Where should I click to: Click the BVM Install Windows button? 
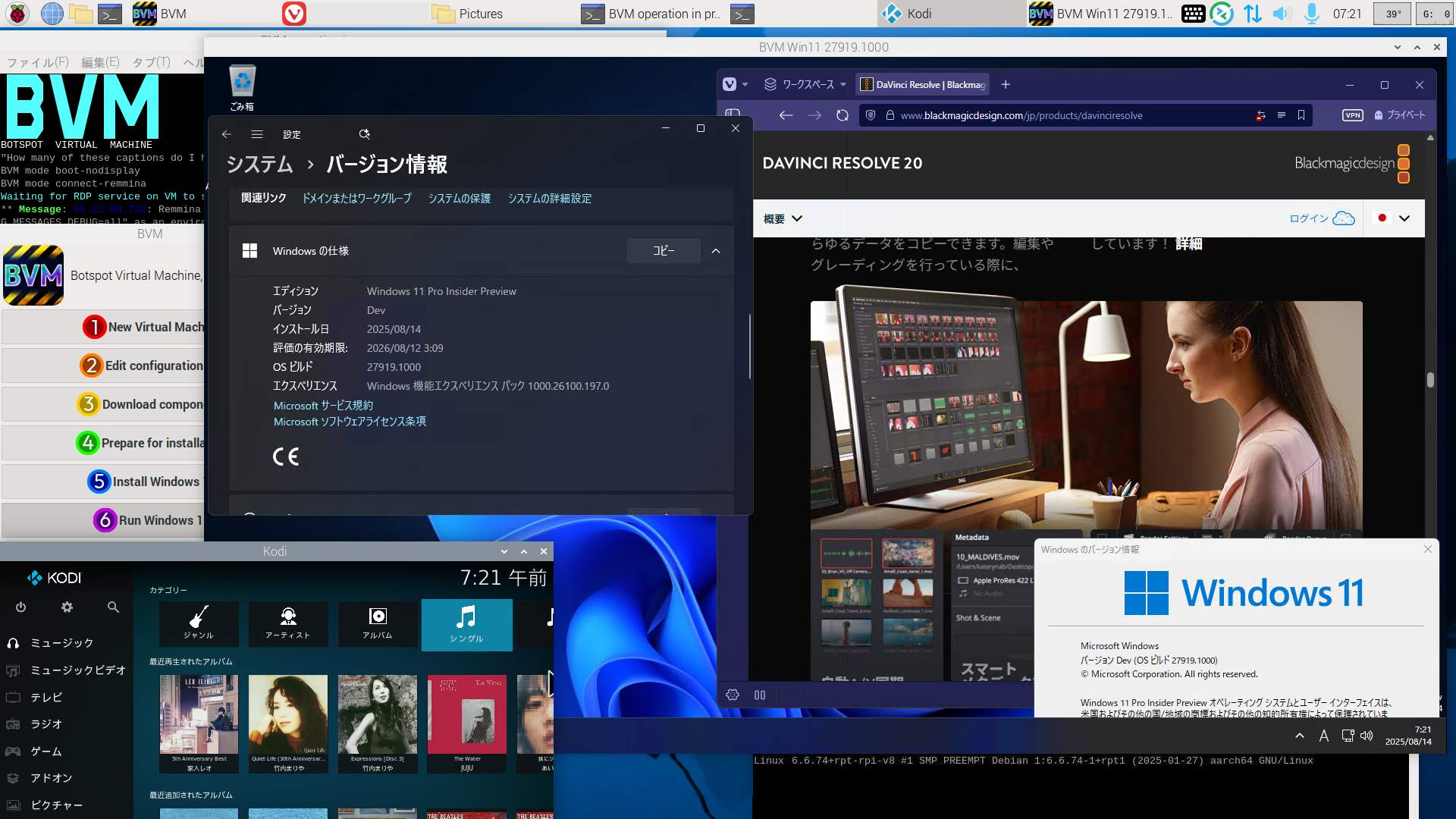104,482
